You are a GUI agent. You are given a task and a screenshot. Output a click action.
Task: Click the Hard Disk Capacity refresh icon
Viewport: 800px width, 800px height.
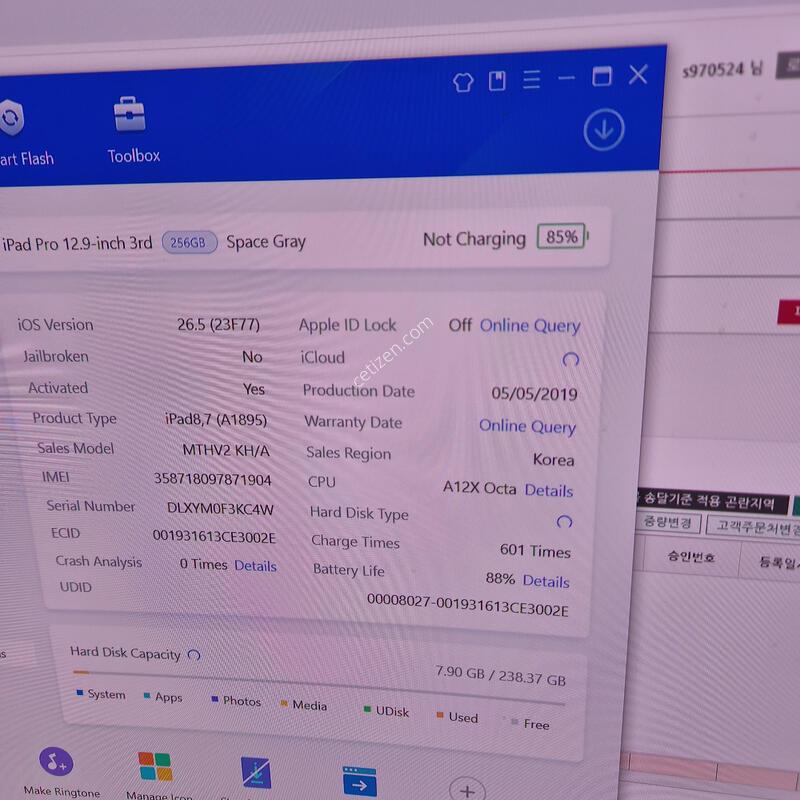(194, 655)
